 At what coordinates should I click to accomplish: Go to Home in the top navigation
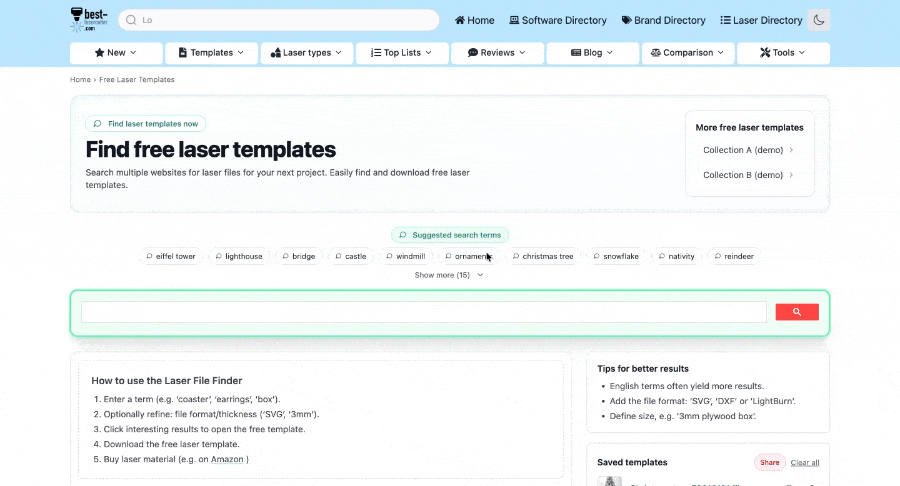click(x=475, y=20)
